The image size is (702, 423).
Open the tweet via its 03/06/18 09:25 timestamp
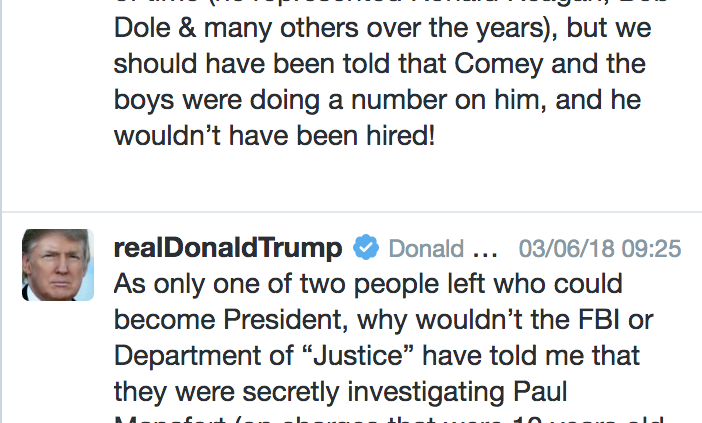[600, 248]
